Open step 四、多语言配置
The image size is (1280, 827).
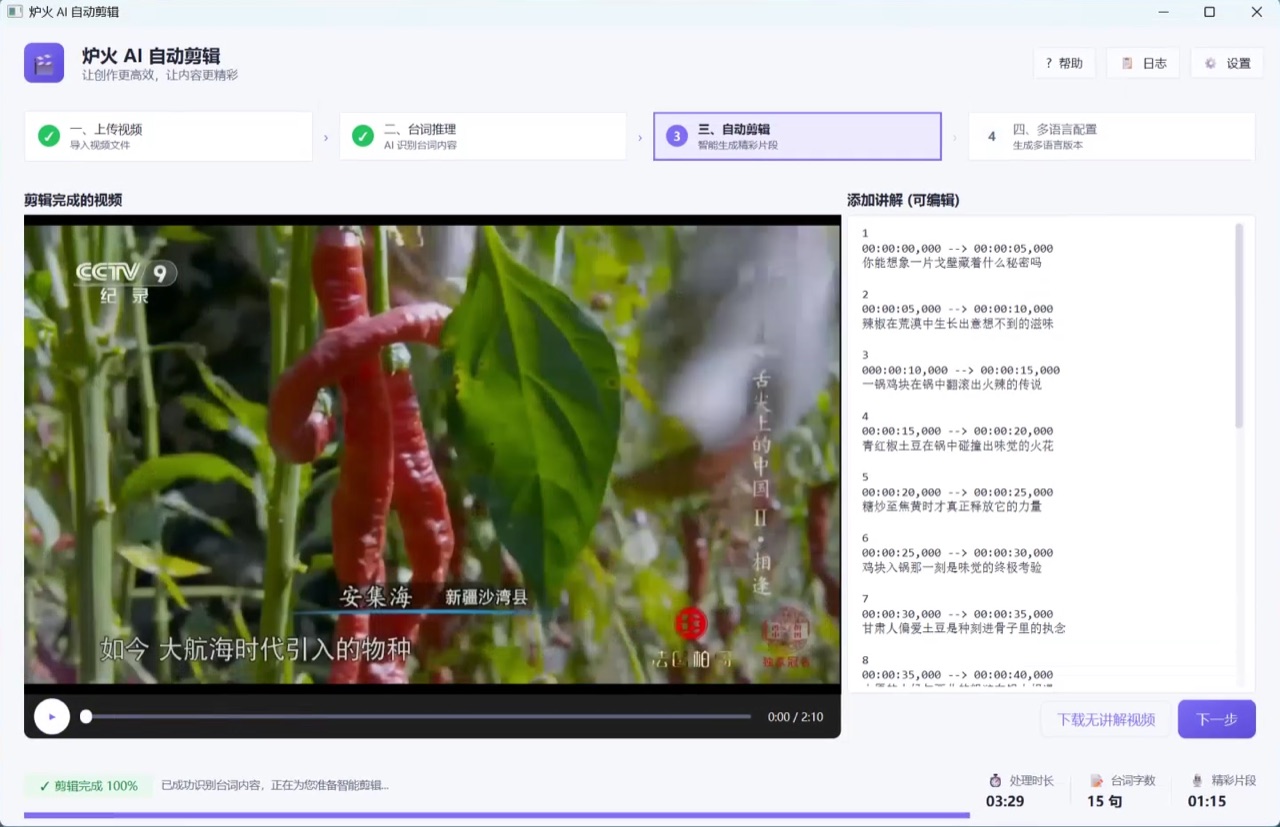click(1111, 136)
